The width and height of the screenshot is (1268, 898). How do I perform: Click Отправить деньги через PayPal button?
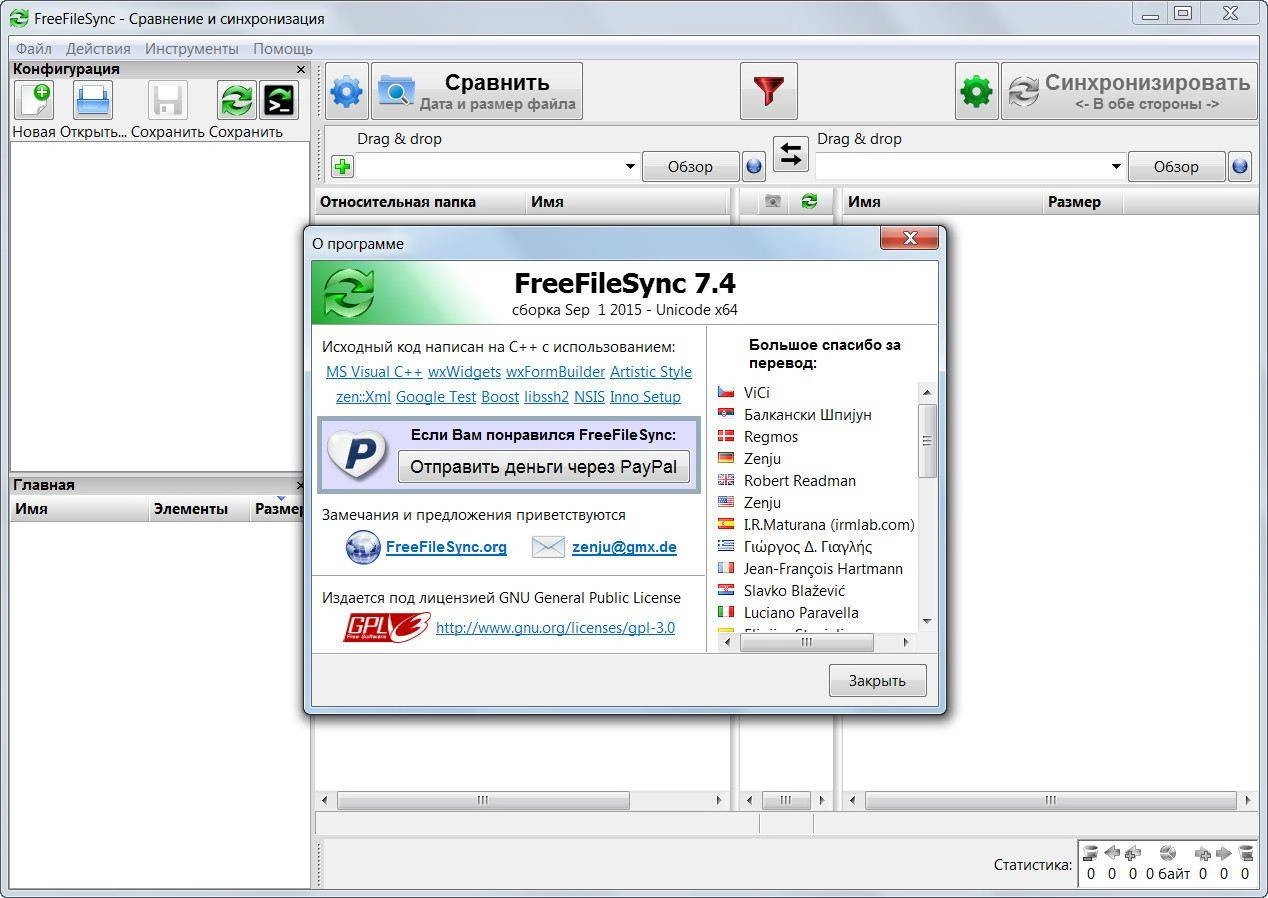pos(544,466)
